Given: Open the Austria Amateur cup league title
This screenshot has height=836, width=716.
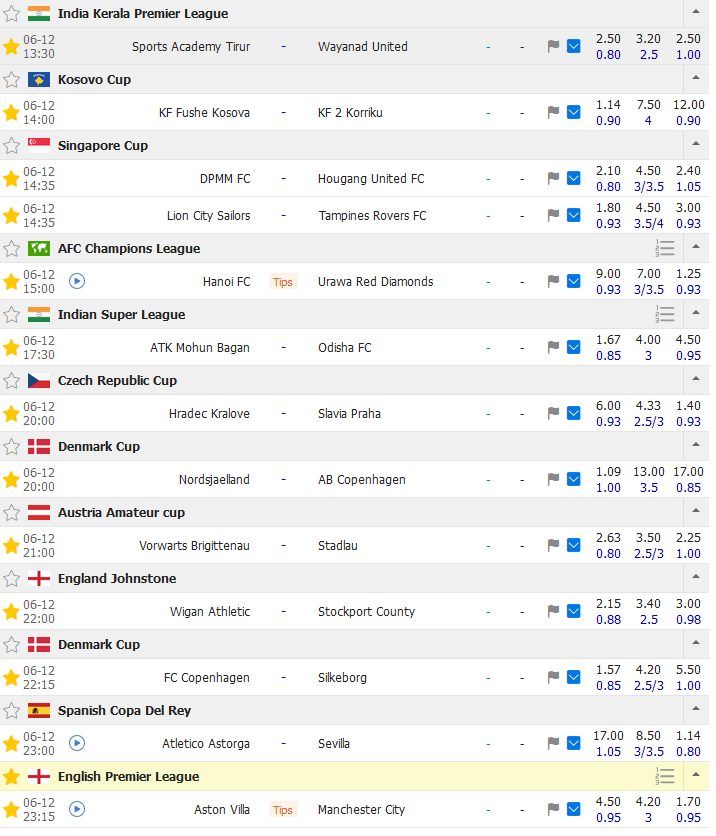Looking at the screenshot, I should coord(116,513).
